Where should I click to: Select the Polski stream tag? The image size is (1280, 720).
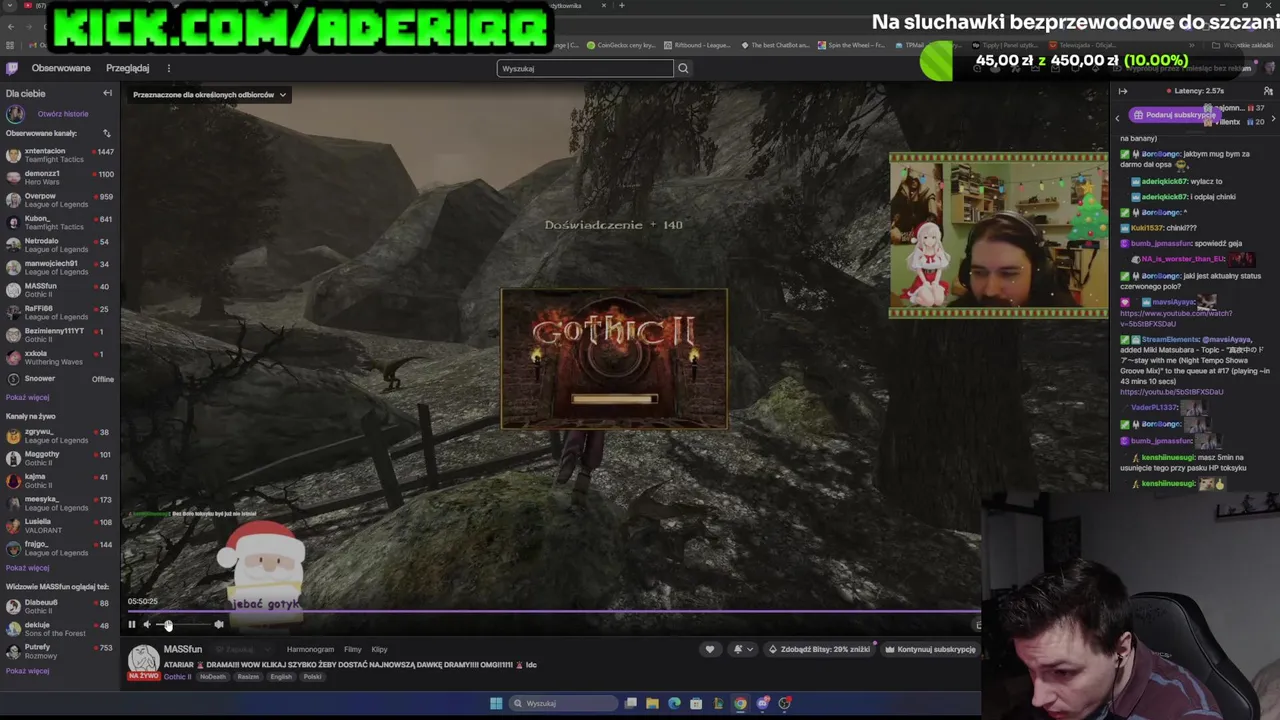pos(313,677)
